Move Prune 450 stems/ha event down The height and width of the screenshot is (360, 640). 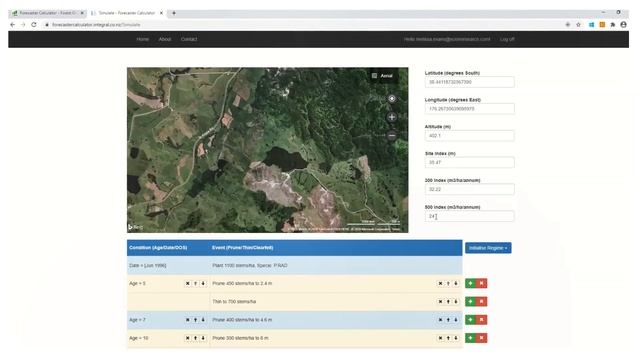pyautogui.click(x=456, y=283)
